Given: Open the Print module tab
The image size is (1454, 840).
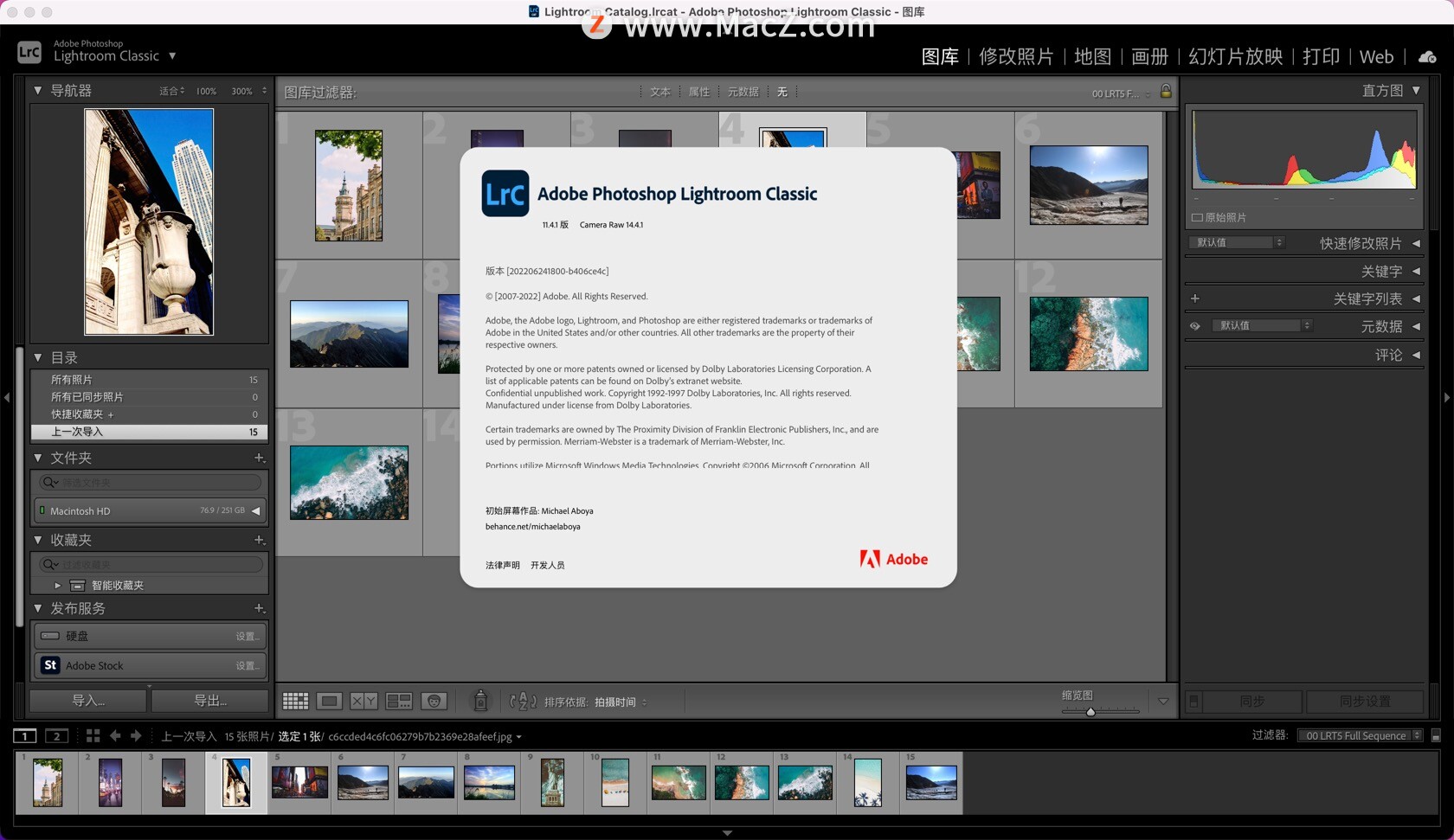Looking at the screenshot, I should pos(1322,57).
